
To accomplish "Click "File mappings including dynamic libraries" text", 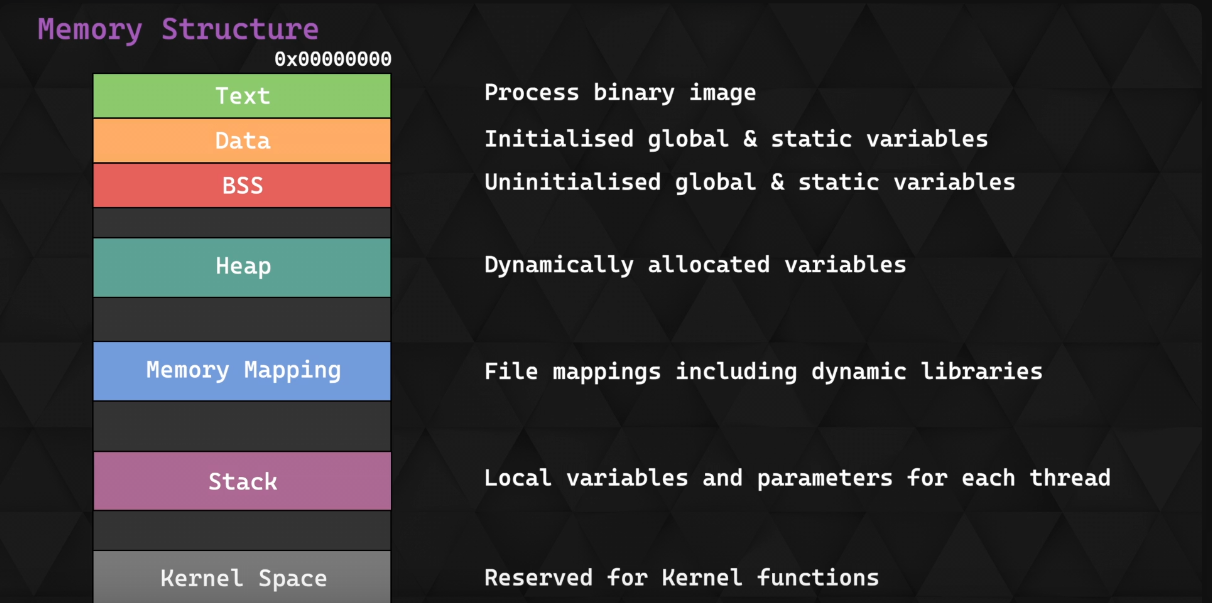I will 763,372.
